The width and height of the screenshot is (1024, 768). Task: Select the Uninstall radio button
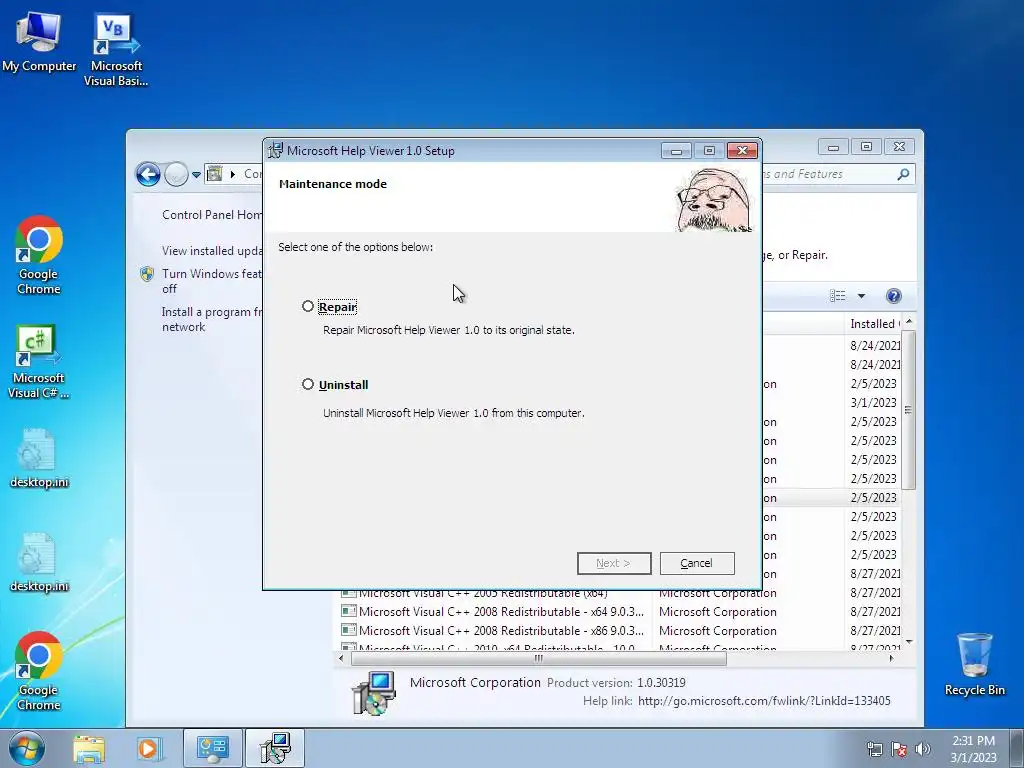point(308,384)
